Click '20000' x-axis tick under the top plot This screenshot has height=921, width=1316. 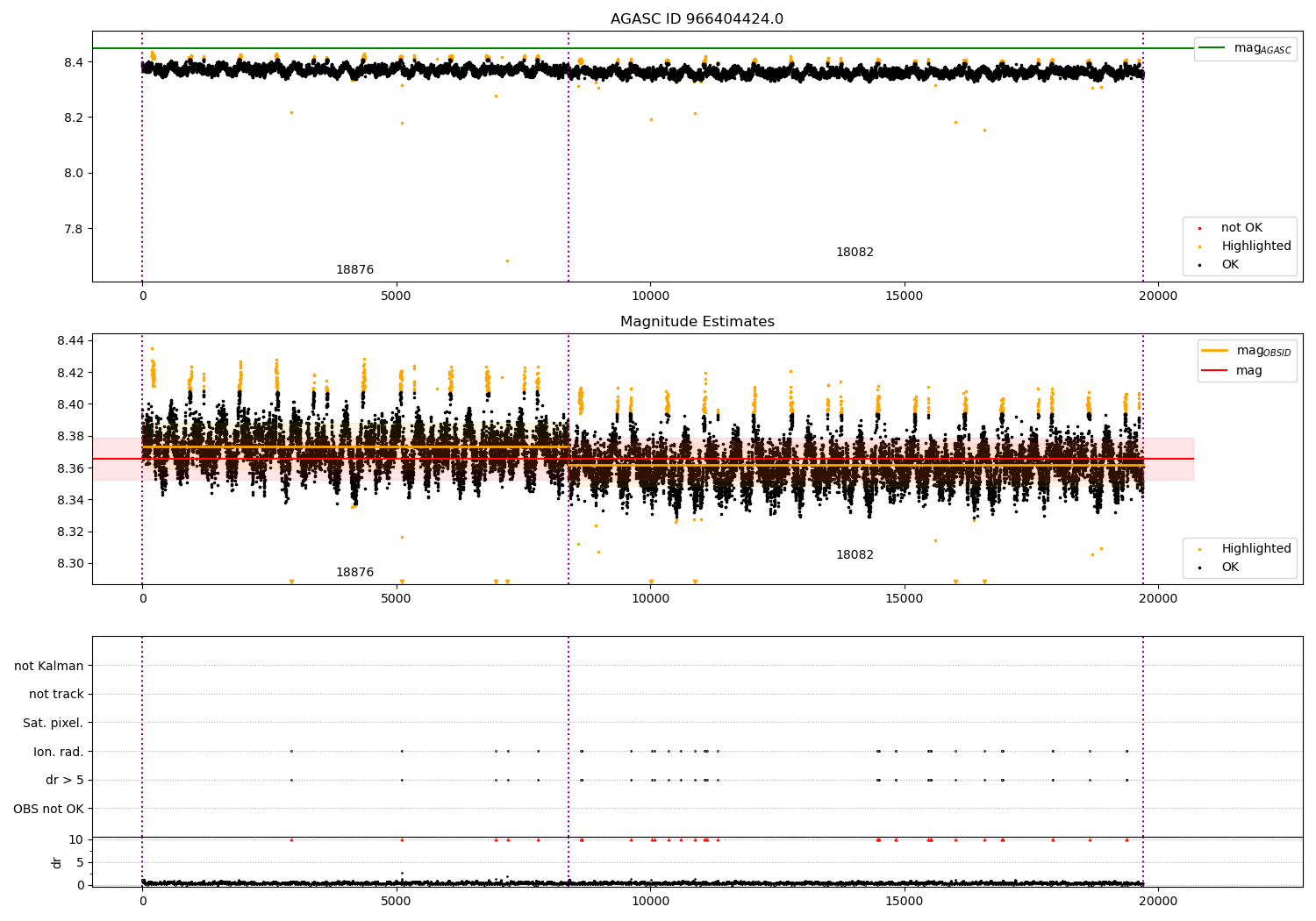click(x=1157, y=296)
